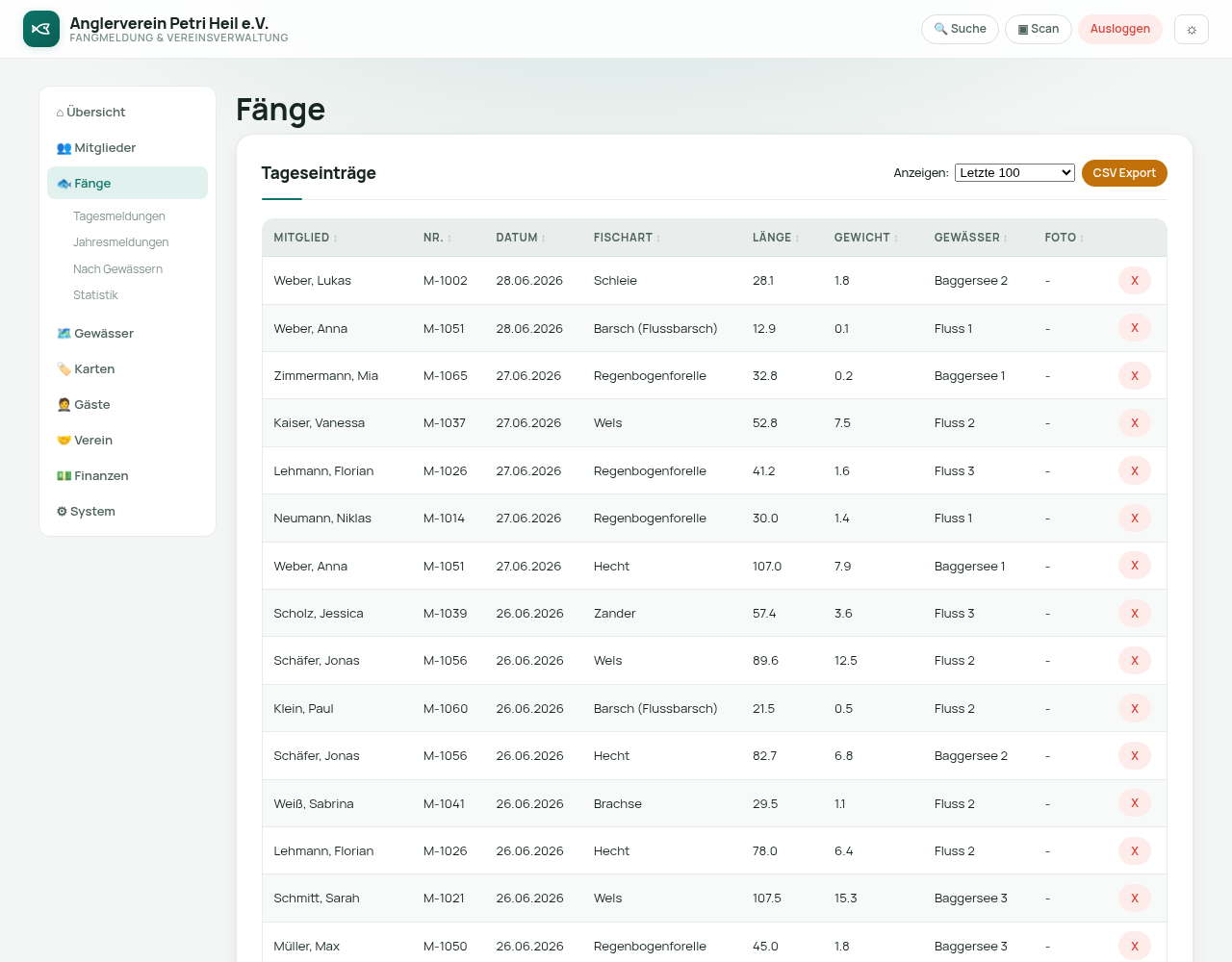The width and height of the screenshot is (1232, 962).
Task: Delete the Zimmermann, Mia entry
Action: pos(1135,376)
